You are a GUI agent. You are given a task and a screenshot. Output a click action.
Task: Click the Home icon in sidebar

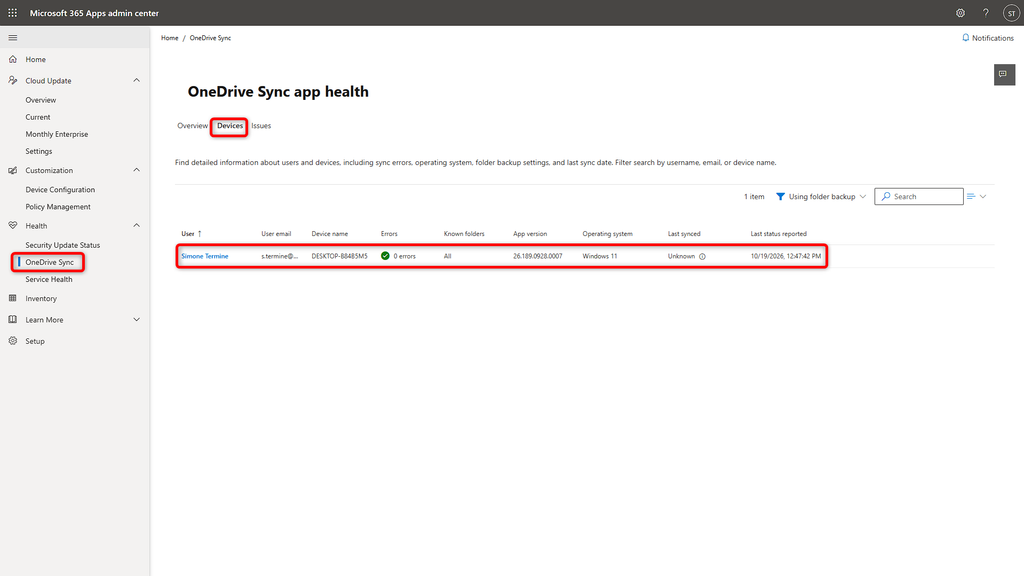(x=12, y=59)
